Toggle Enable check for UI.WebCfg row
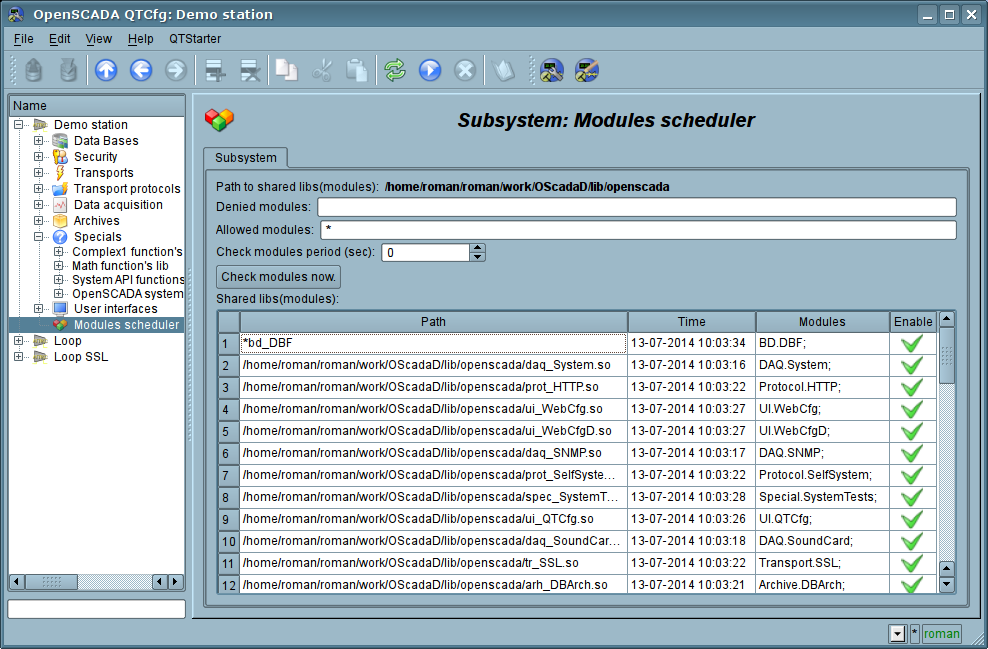Screen dimensions: 988x649 pyautogui.click(x=912, y=410)
